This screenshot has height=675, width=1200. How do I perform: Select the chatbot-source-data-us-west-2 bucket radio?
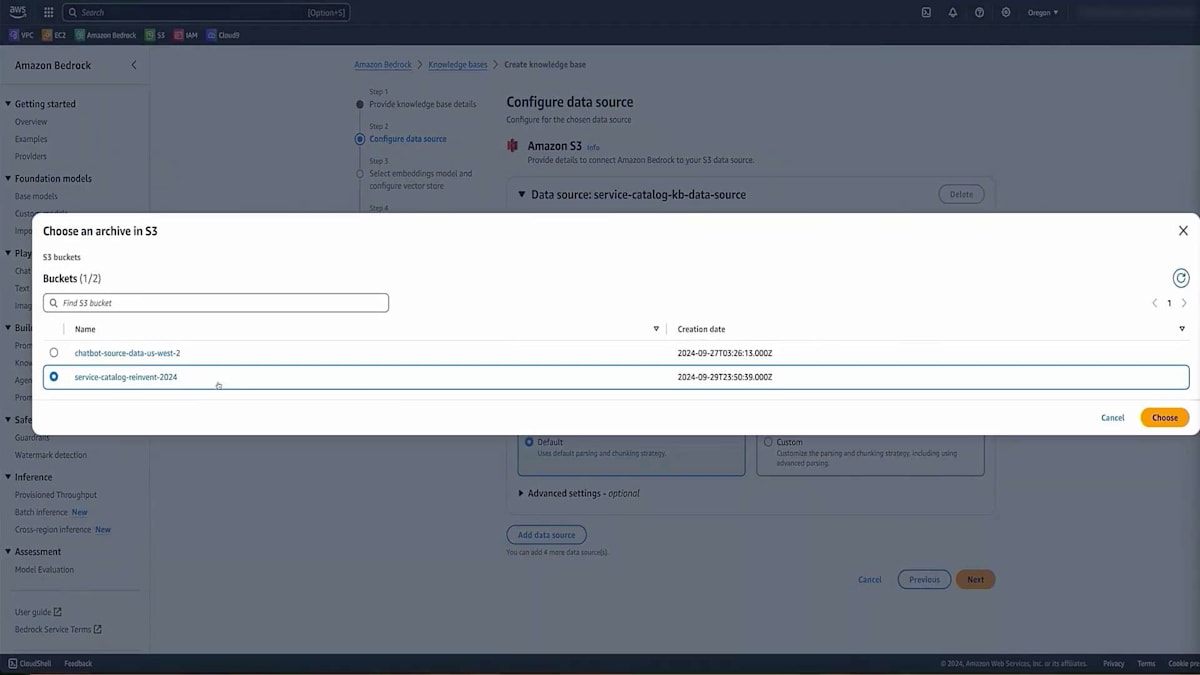click(x=54, y=353)
